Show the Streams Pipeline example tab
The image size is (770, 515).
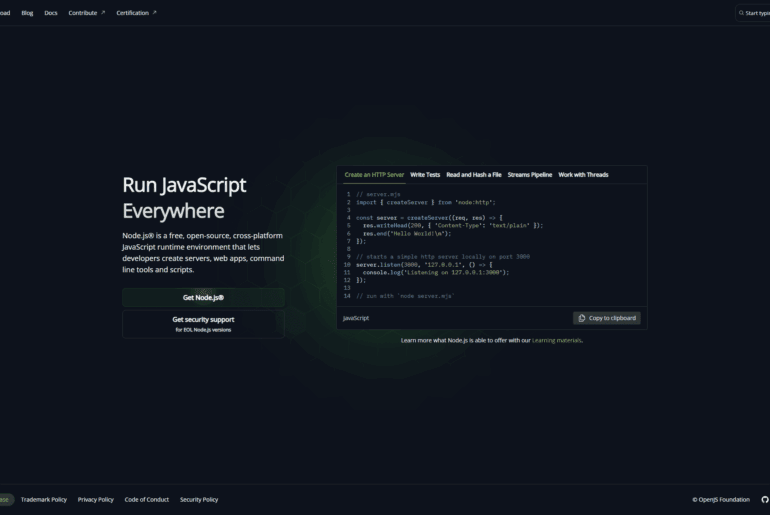coord(529,174)
